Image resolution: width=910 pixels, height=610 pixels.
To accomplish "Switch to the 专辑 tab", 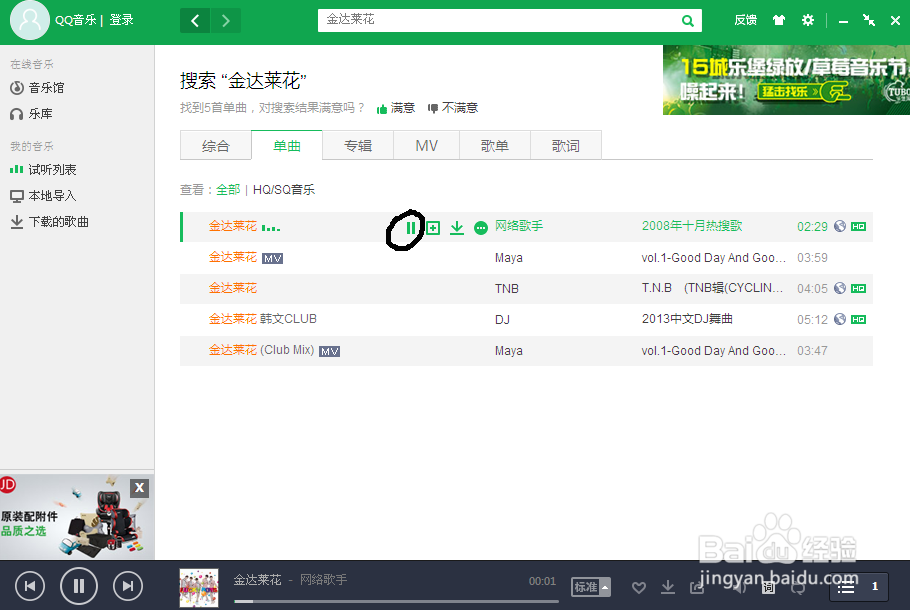I will click(357, 144).
